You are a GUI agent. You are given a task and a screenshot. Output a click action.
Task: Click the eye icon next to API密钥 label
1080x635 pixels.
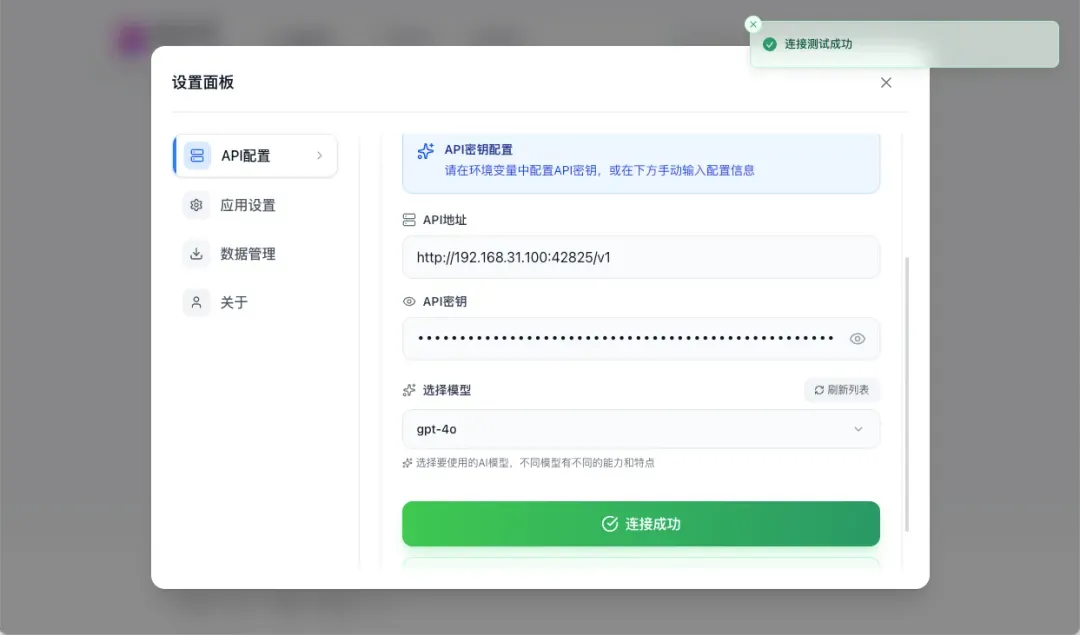[409, 302]
